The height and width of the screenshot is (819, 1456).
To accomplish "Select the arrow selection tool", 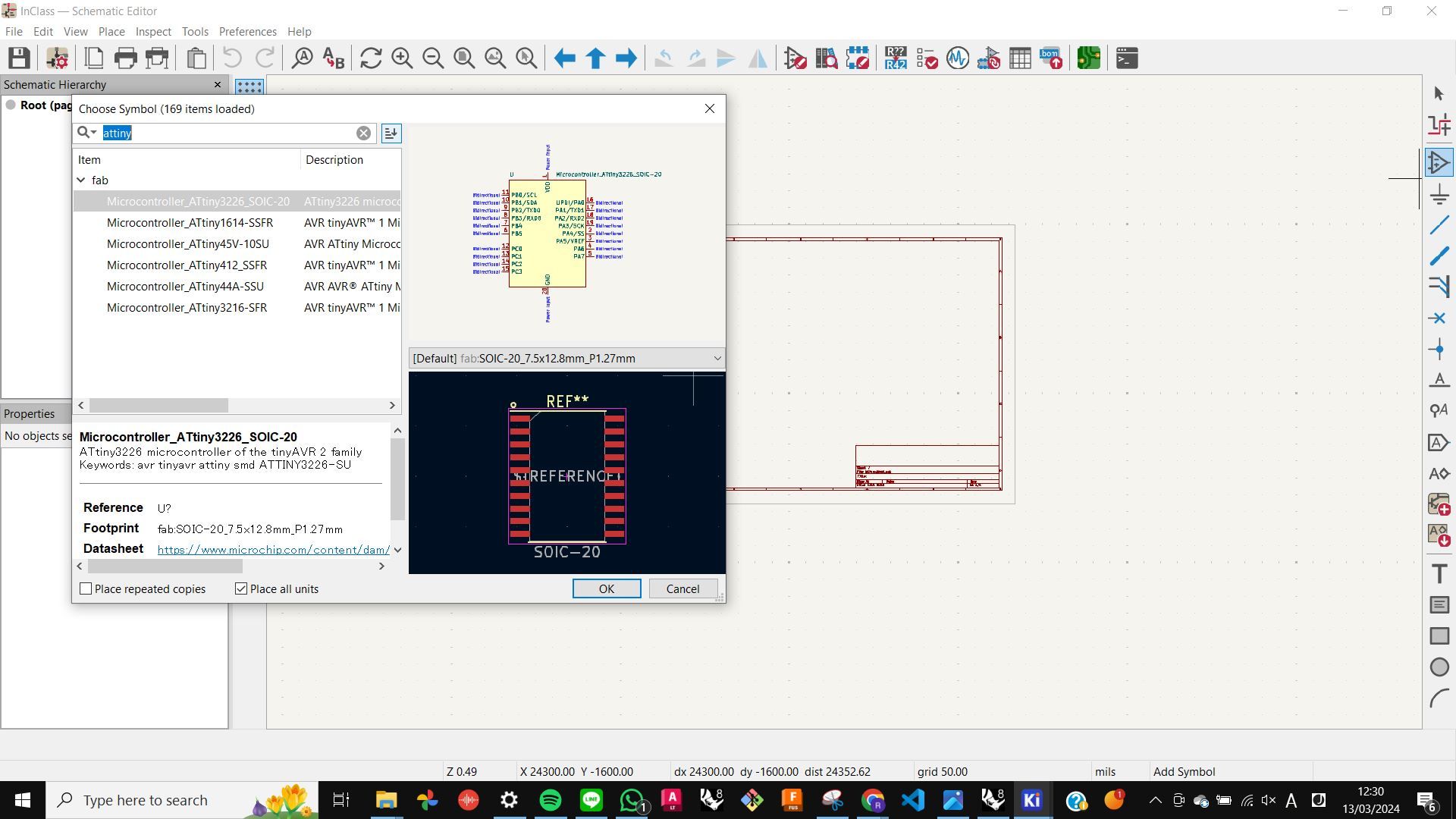I will tap(1439, 93).
